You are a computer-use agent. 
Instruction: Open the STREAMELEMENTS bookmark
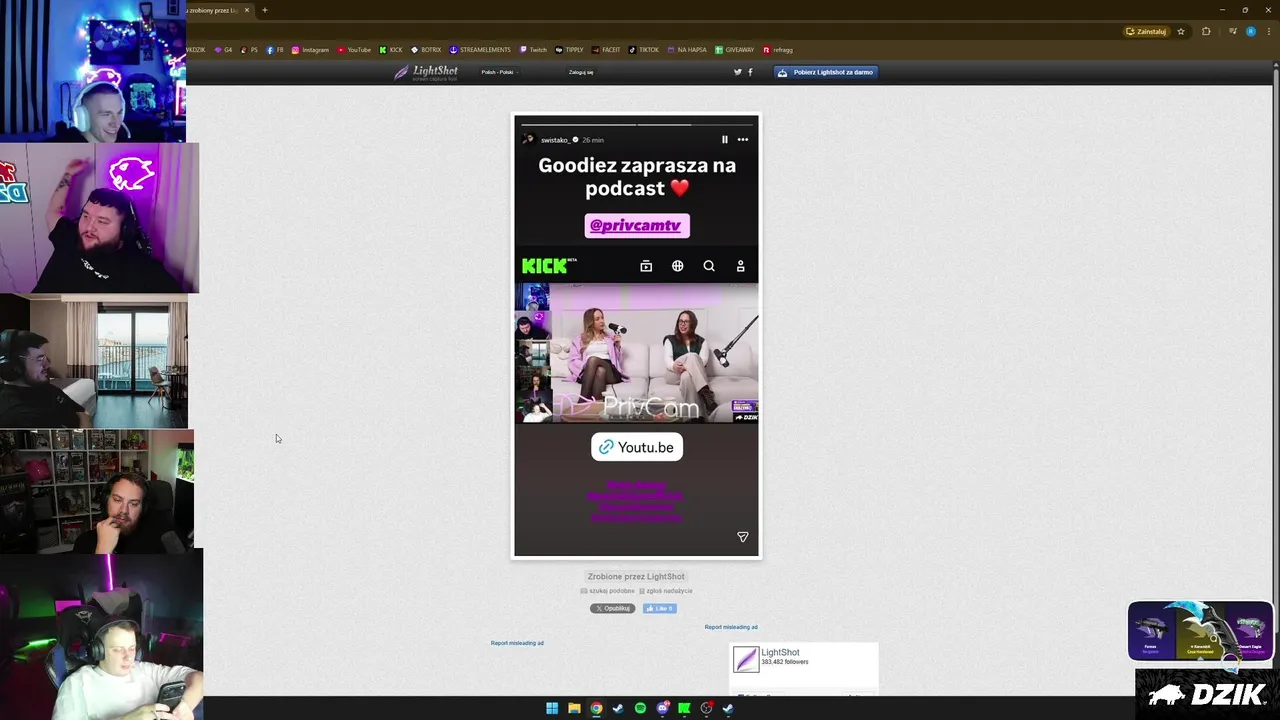[x=480, y=50]
